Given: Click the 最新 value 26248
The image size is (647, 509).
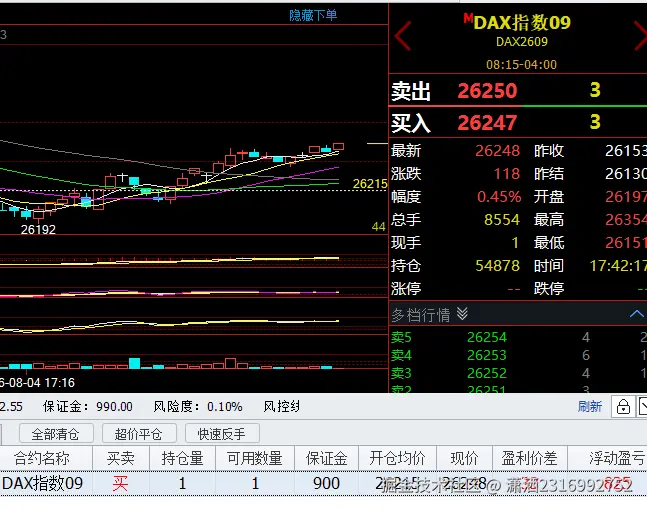Looking at the screenshot, I should pos(497,151).
